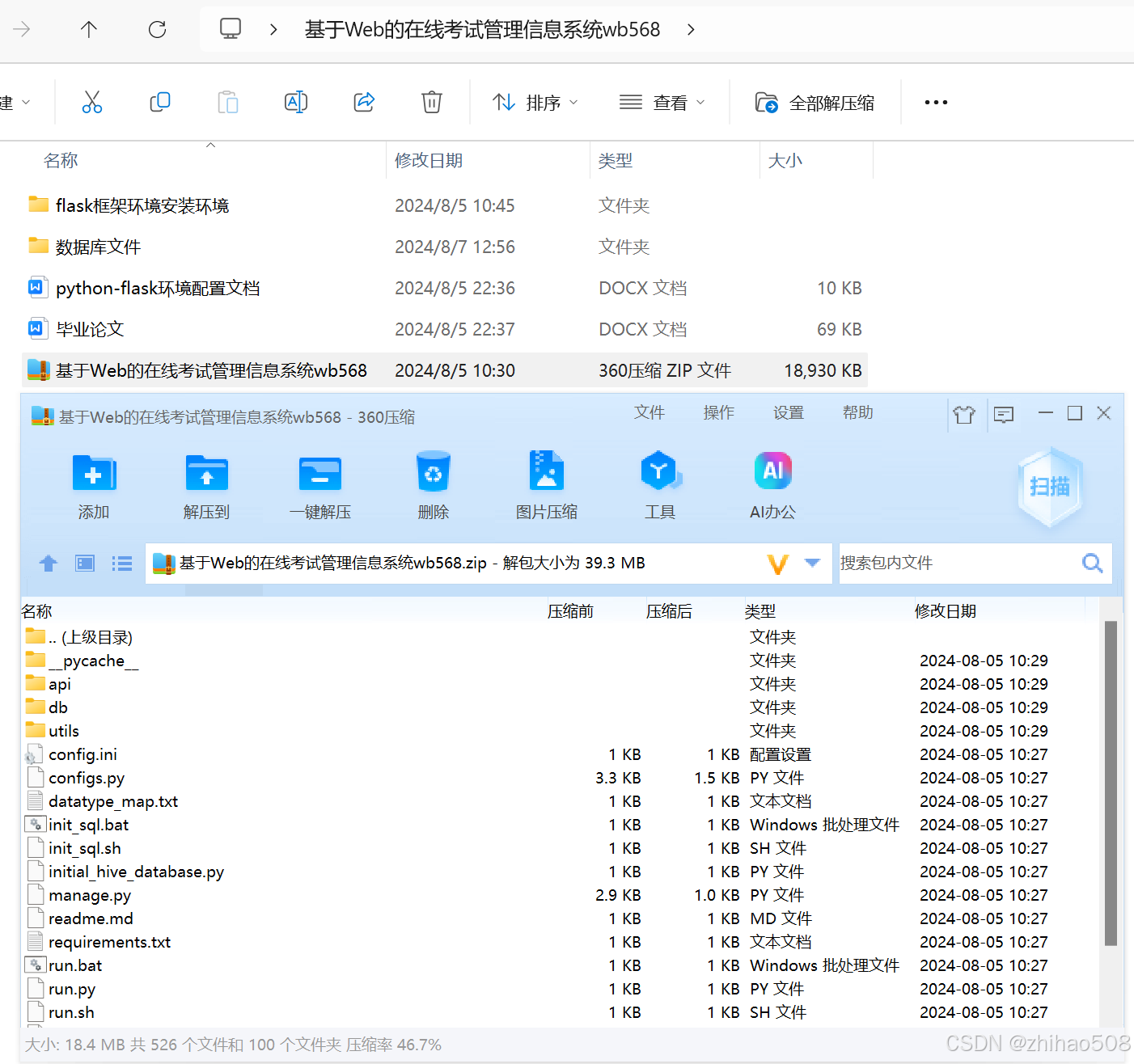Open the 排序 (Sort) dropdown
This screenshot has width=1134, height=1064.
[x=534, y=102]
